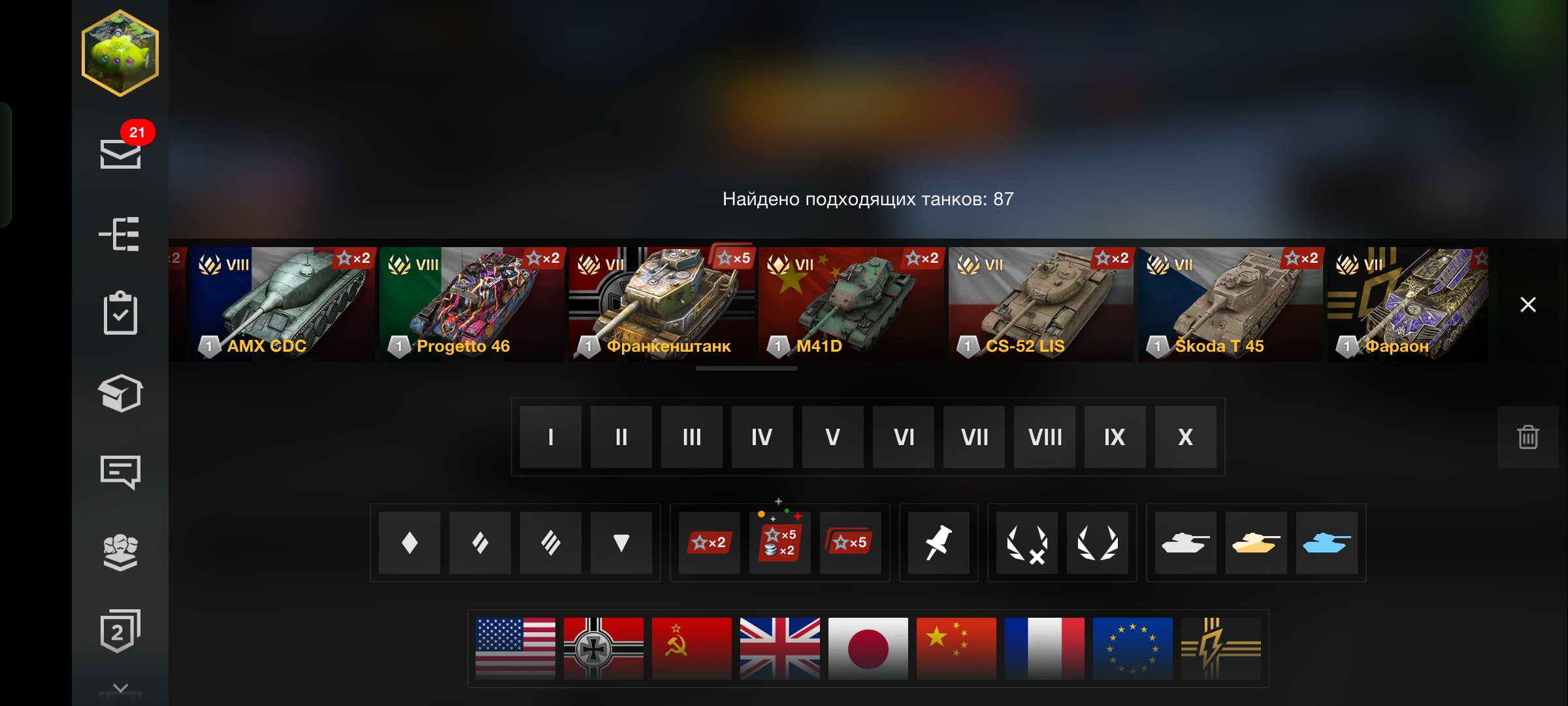Filter by premium gold tank type
The image size is (1568, 706).
[1256, 543]
